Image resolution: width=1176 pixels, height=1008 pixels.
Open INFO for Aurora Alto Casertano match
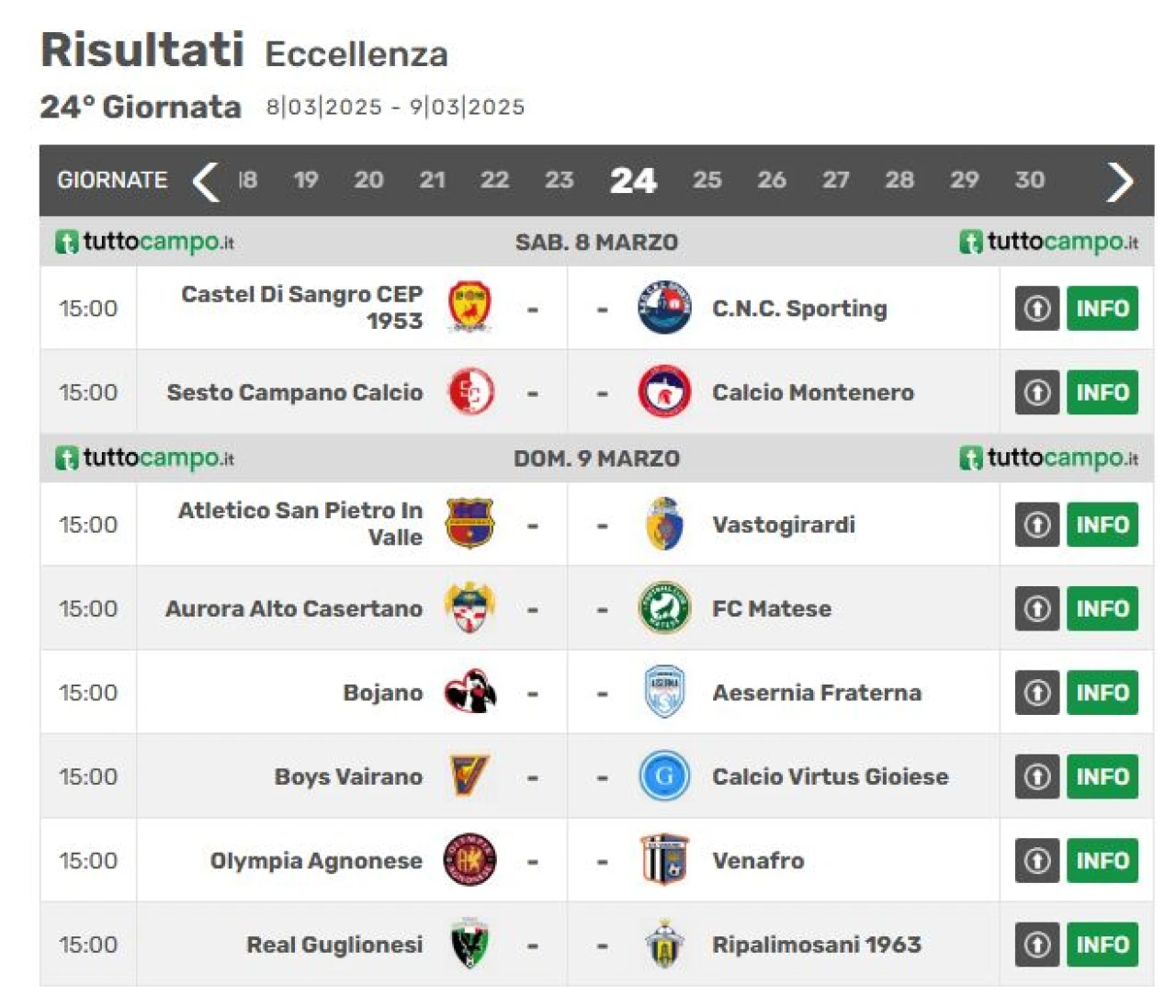tap(1102, 608)
